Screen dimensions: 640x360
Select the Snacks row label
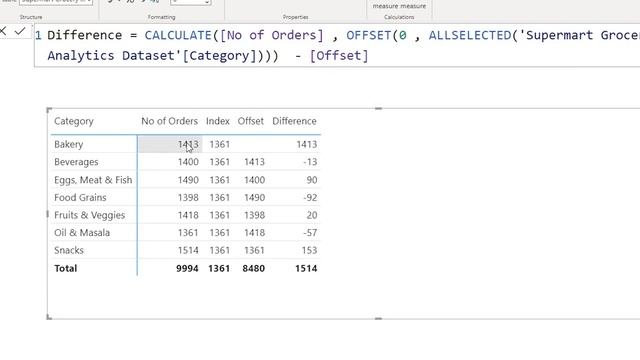click(x=69, y=250)
